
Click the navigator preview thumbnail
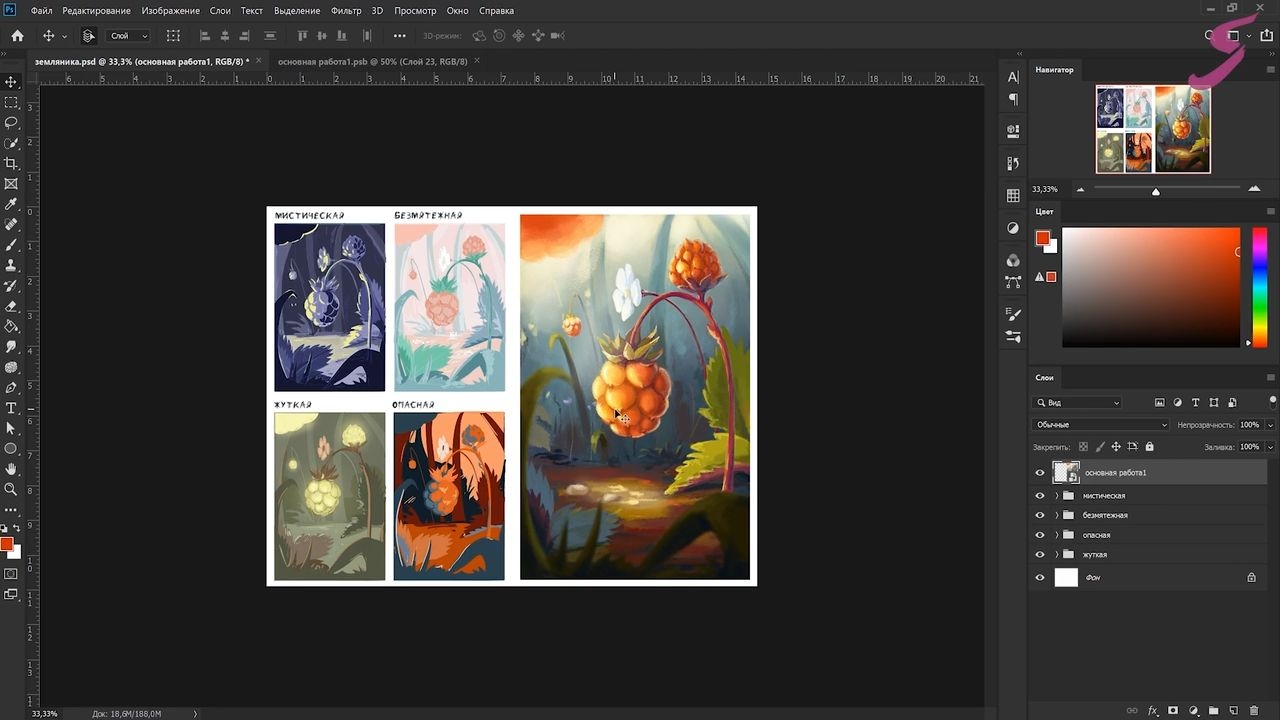click(x=1153, y=129)
